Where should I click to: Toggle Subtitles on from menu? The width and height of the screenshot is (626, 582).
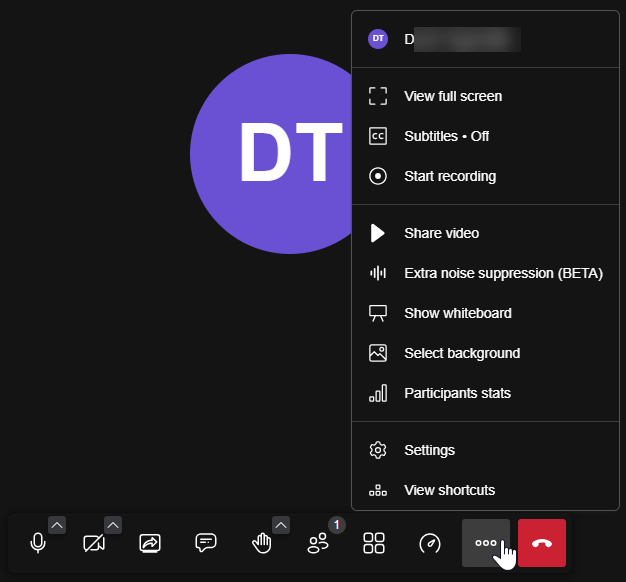pyautogui.click(x=446, y=136)
